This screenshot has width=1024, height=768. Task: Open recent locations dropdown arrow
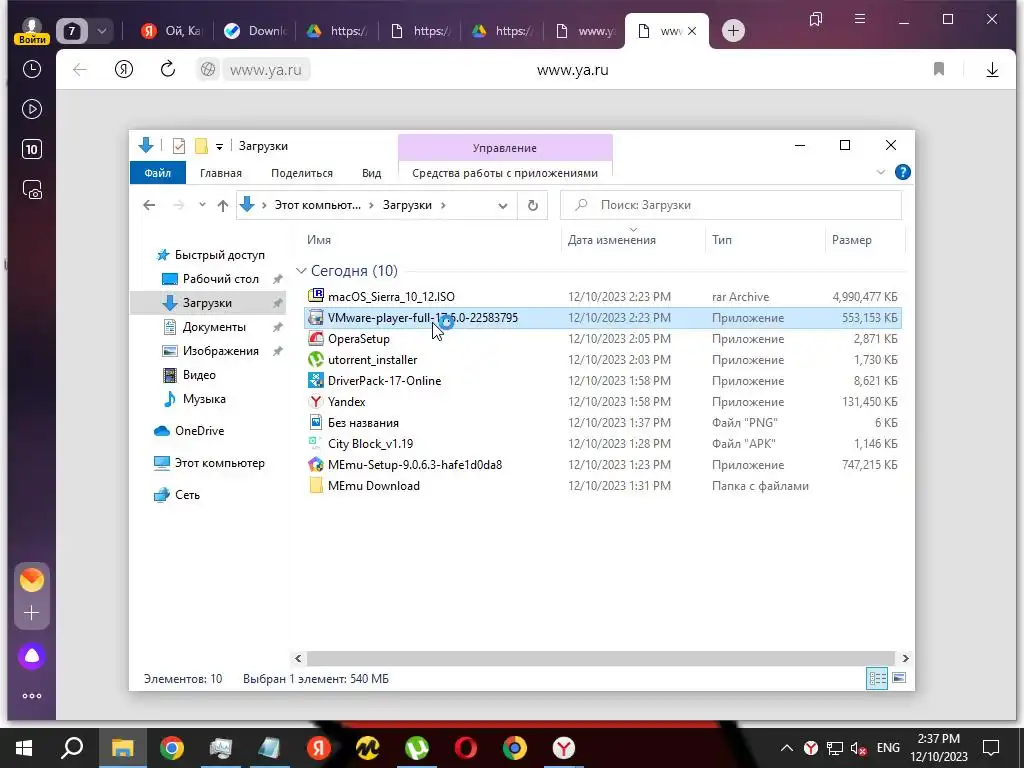coord(202,205)
